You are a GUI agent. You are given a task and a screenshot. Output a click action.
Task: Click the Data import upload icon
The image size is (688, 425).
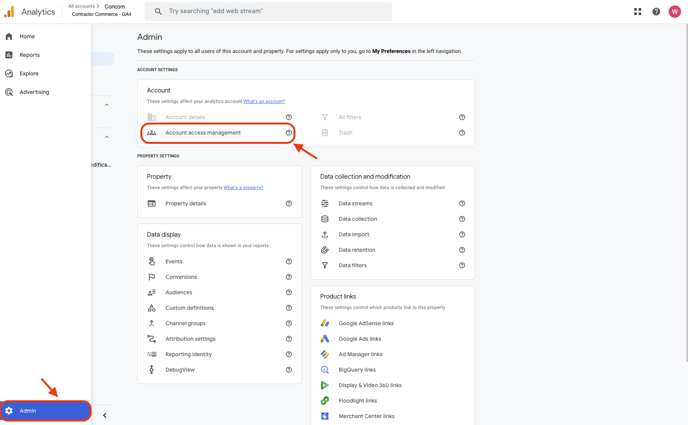click(x=325, y=235)
